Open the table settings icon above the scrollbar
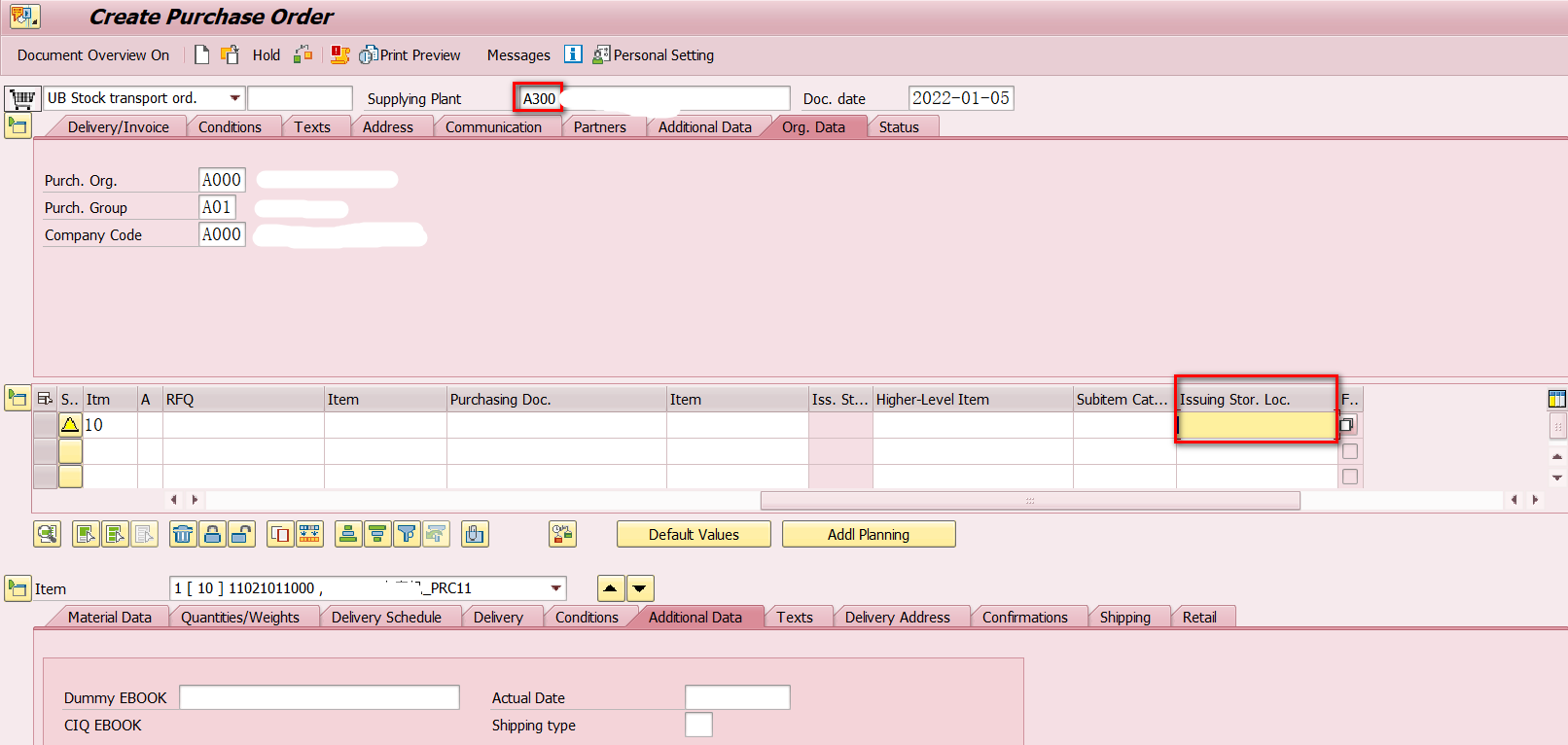The image size is (1568, 745). coord(1556,399)
